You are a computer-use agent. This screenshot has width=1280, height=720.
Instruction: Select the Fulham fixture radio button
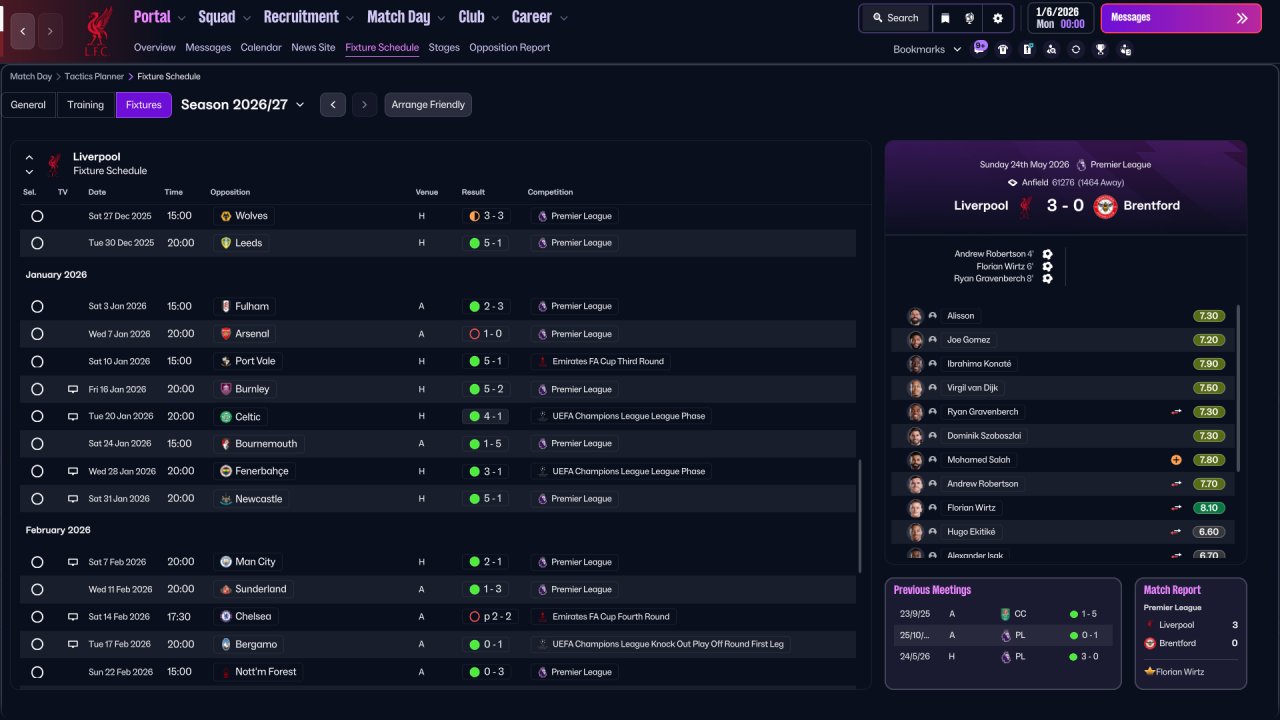pos(37,307)
